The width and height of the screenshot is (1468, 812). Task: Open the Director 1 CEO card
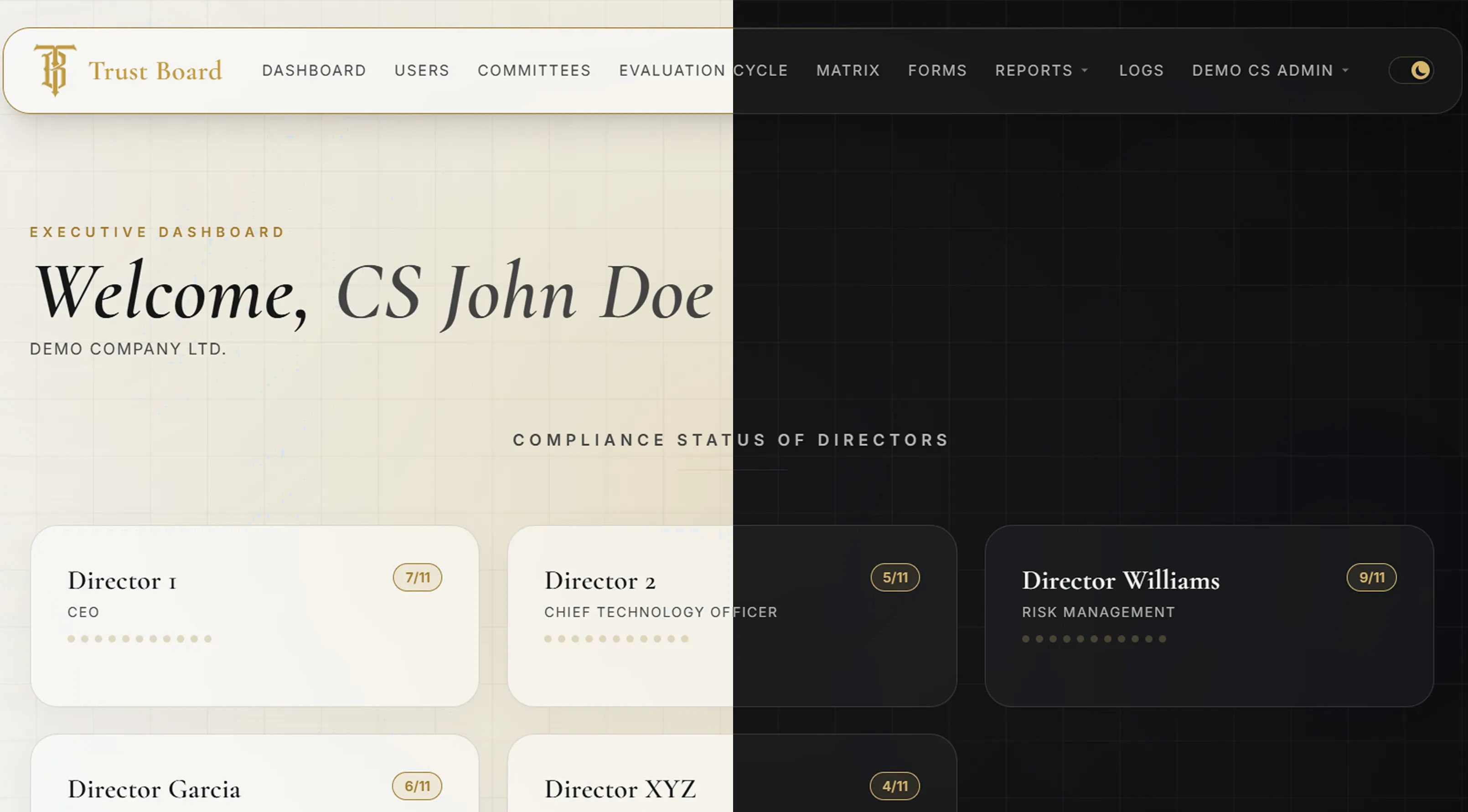click(255, 616)
